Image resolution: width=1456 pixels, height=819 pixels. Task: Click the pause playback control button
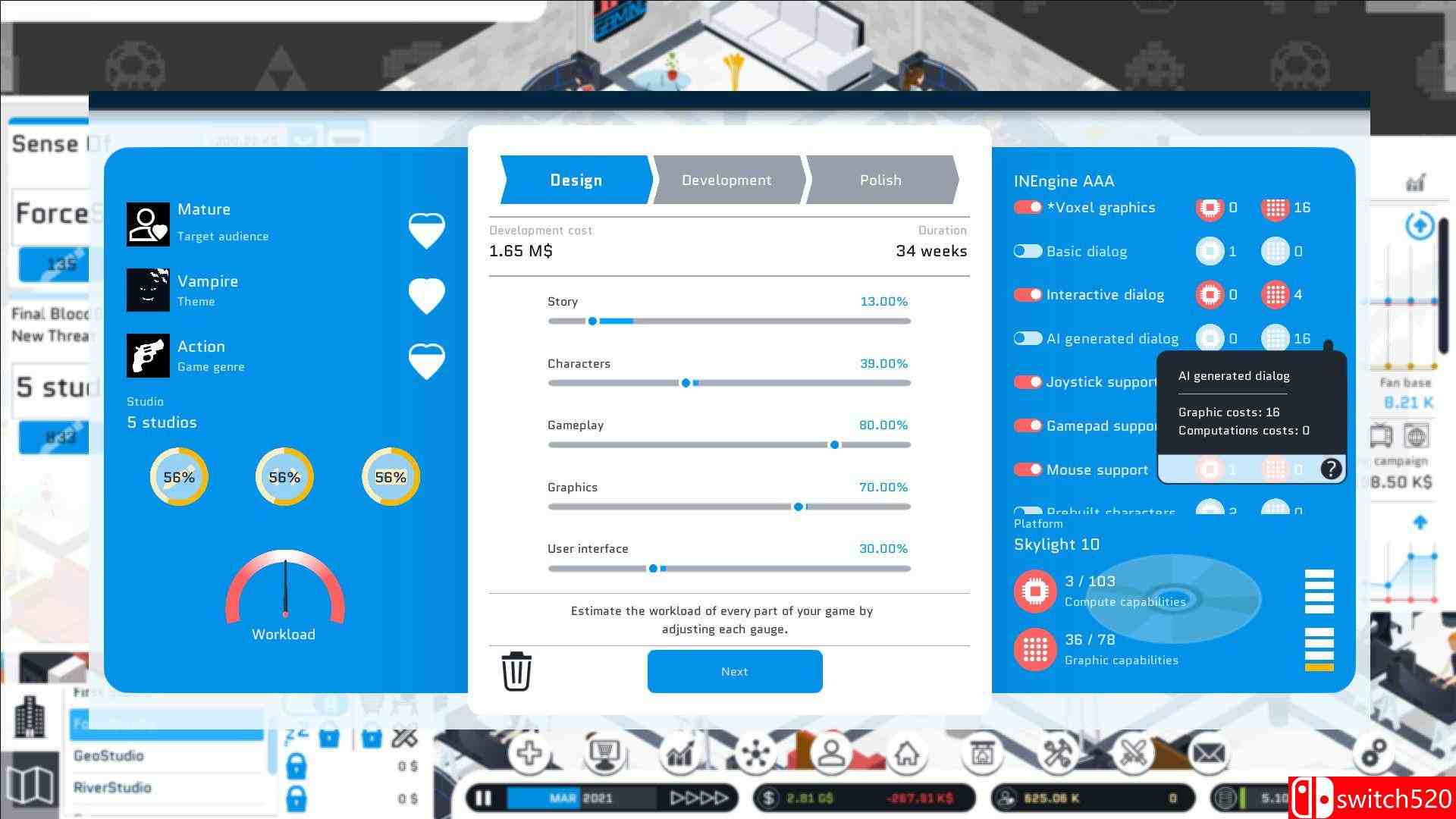point(485,797)
